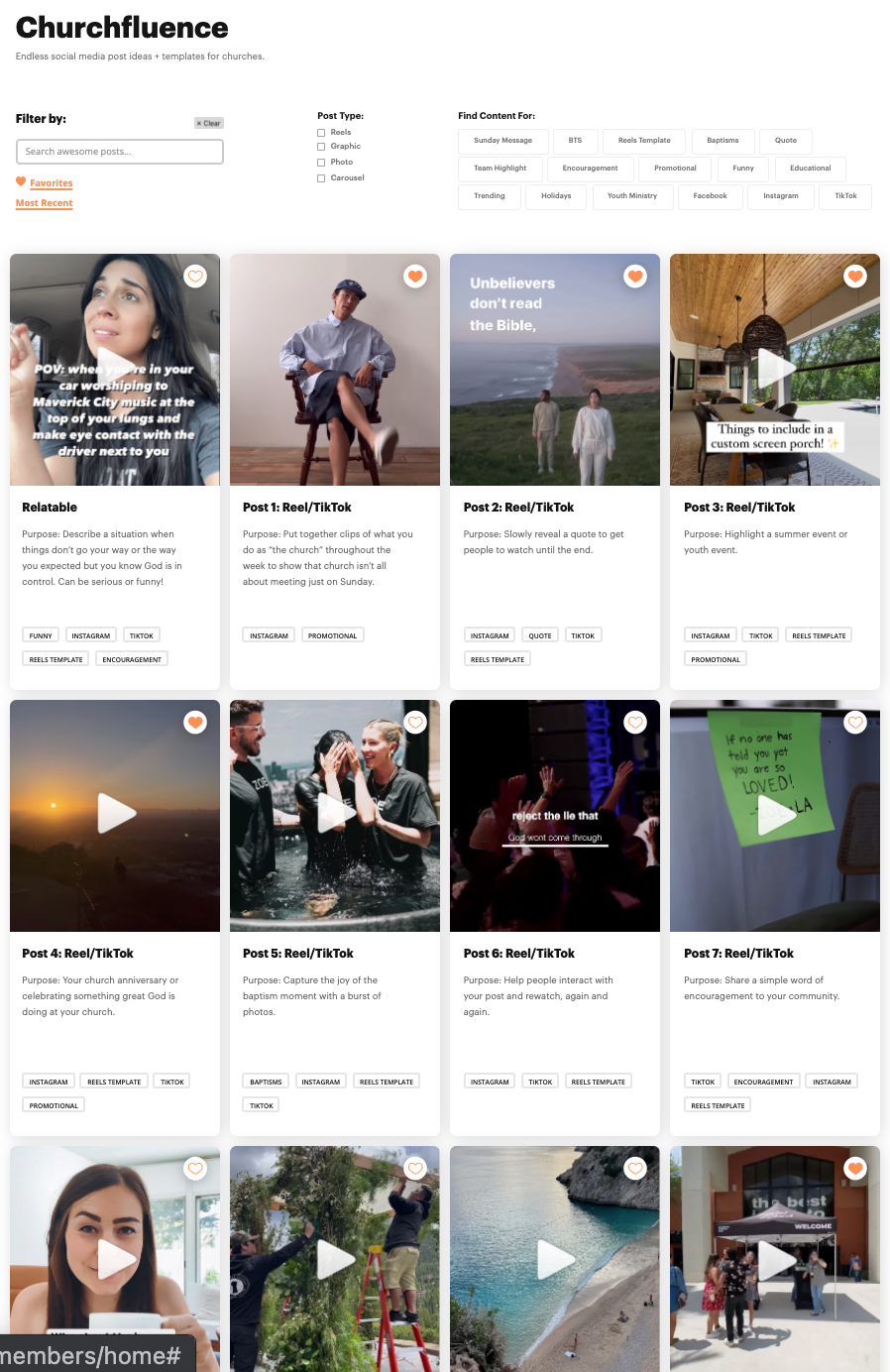This screenshot has width=890, height=1372.
Task: Play the "Post 4" sunset reel
Action: (x=115, y=815)
